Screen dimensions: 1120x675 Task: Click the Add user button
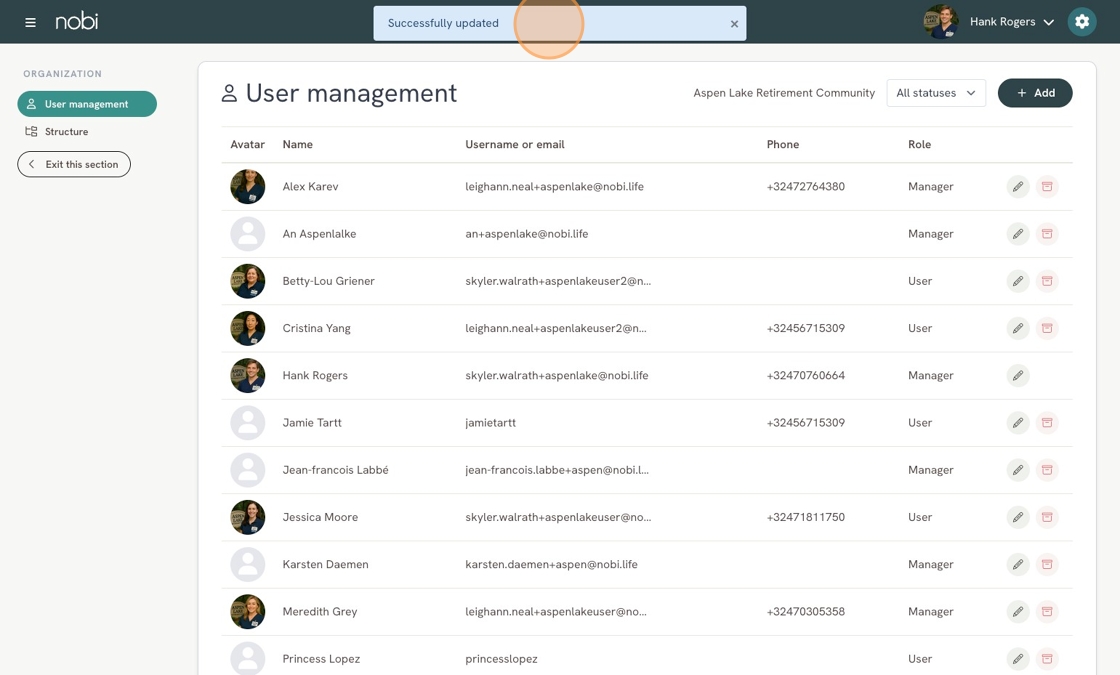tap(1035, 93)
